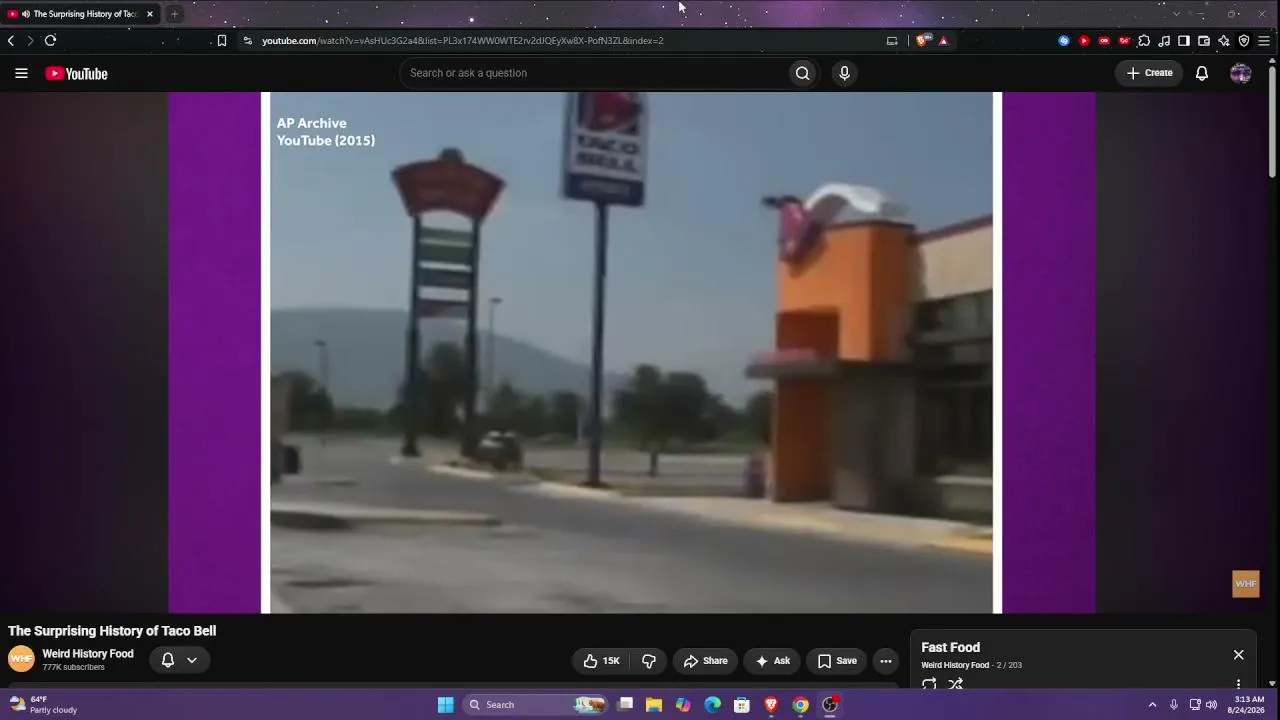Start voice search with the microphone
Screen dimensions: 1280x720
(844, 73)
